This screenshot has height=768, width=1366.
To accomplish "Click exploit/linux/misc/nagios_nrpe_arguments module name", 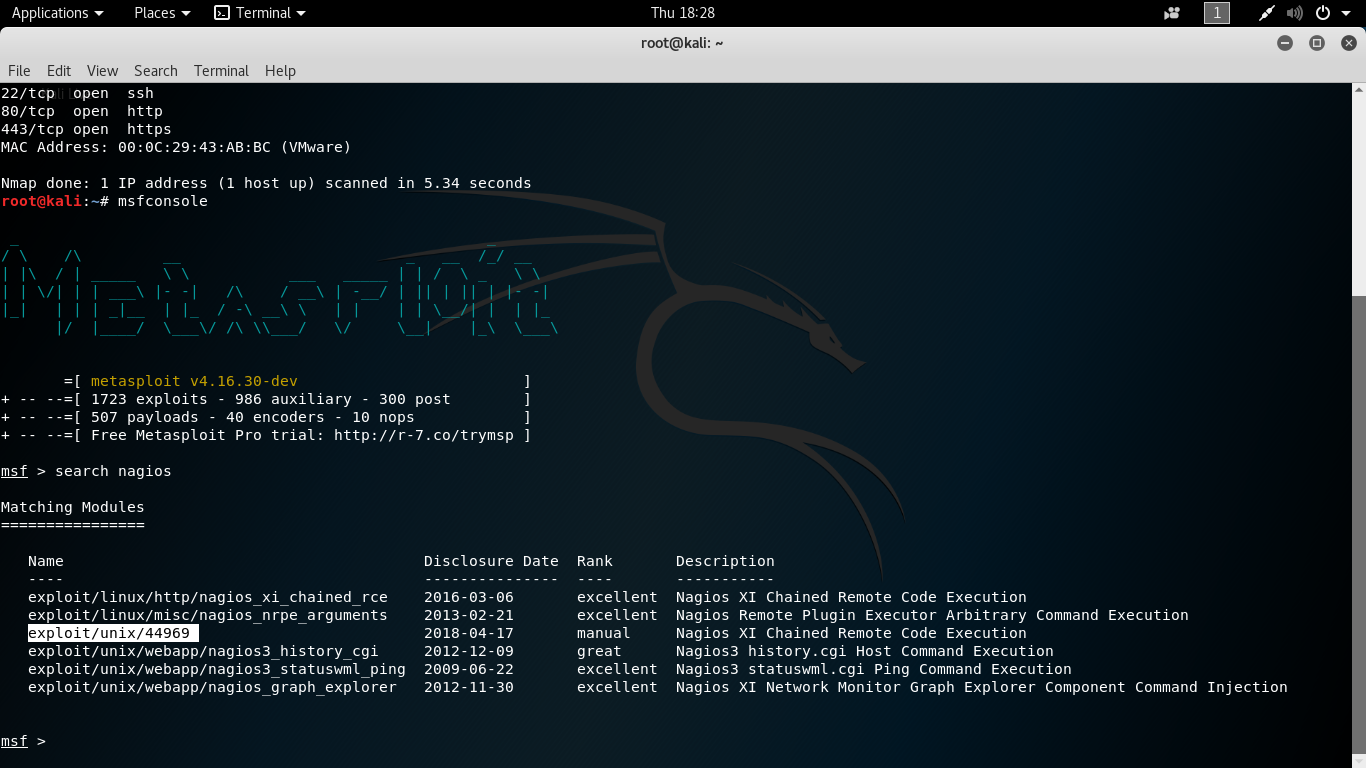I will (208, 615).
